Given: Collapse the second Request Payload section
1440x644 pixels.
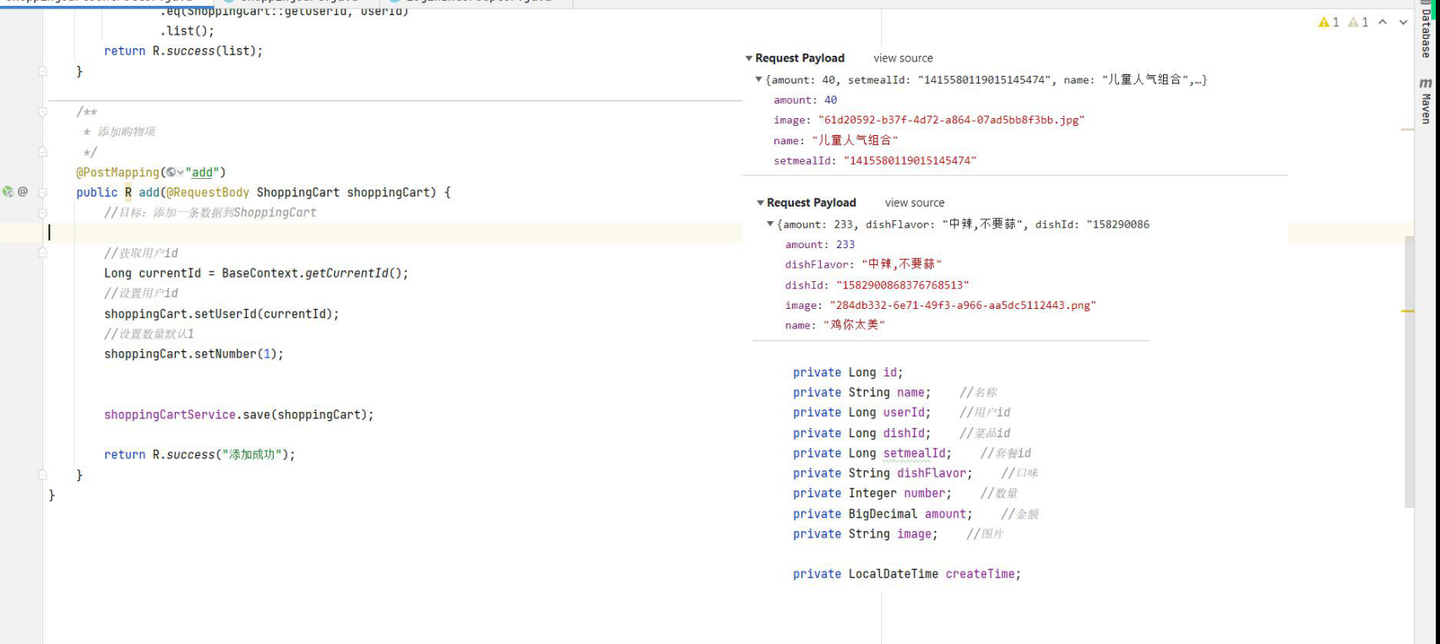Looking at the screenshot, I should tap(760, 203).
